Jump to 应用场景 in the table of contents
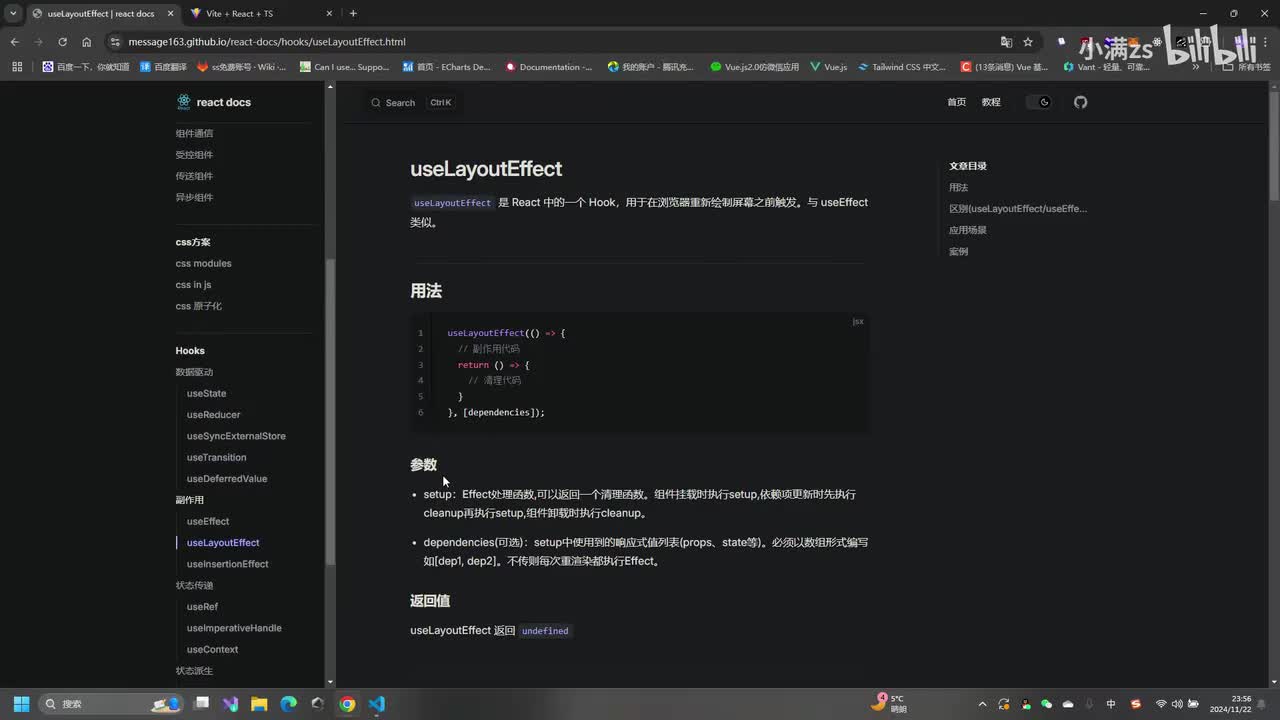This screenshot has height=720, width=1280. [968, 230]
